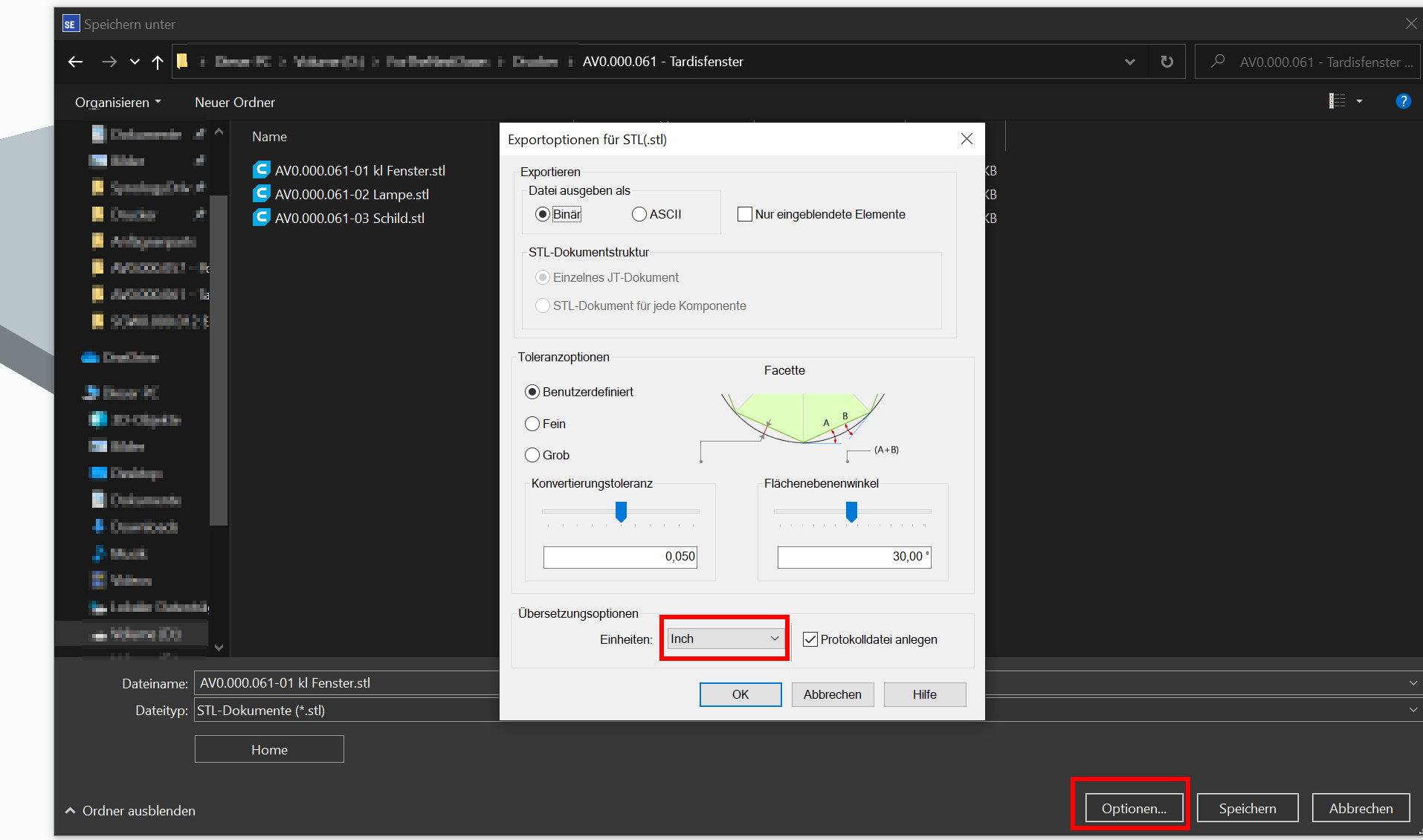Click Abbrechen in the export options dialog
This screenshot has height=840, width=1423.
click(833, 694)
